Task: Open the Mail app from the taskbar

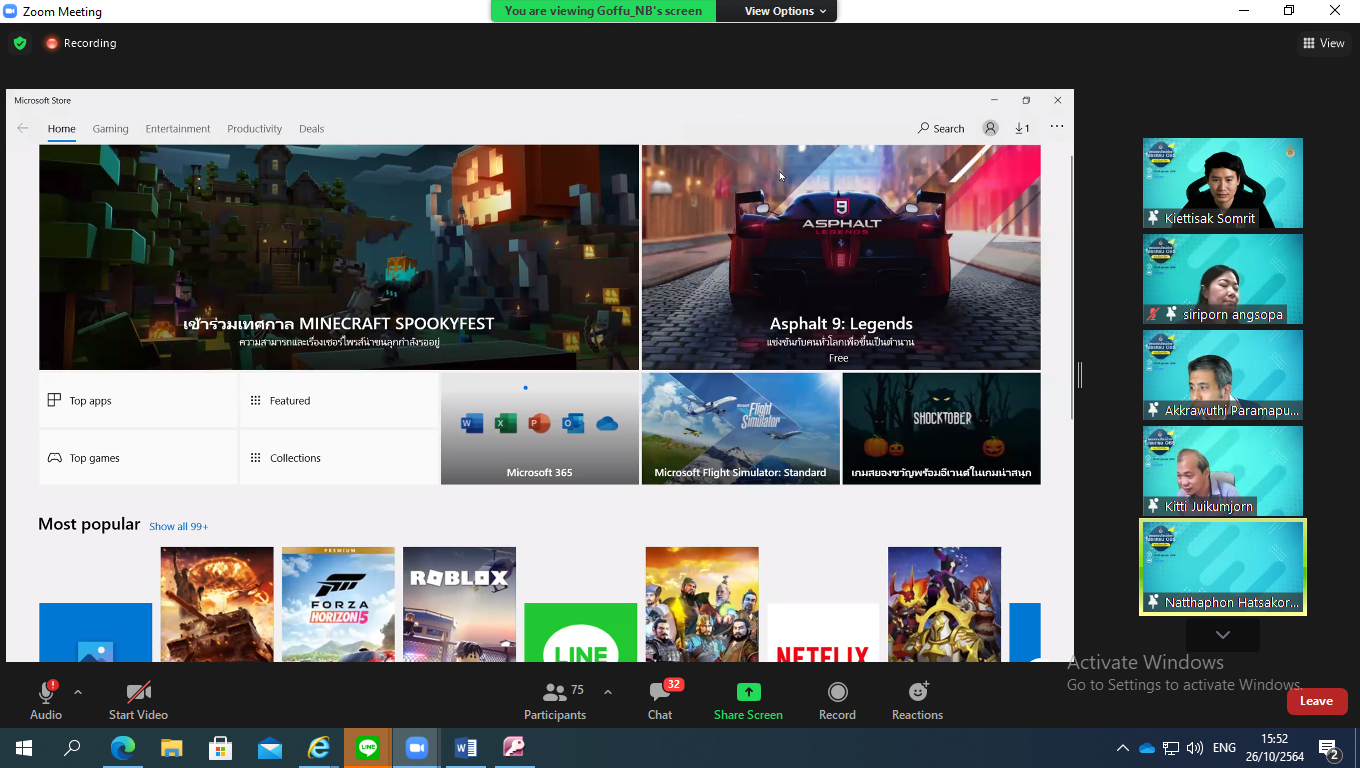Action: click(270, 747)
